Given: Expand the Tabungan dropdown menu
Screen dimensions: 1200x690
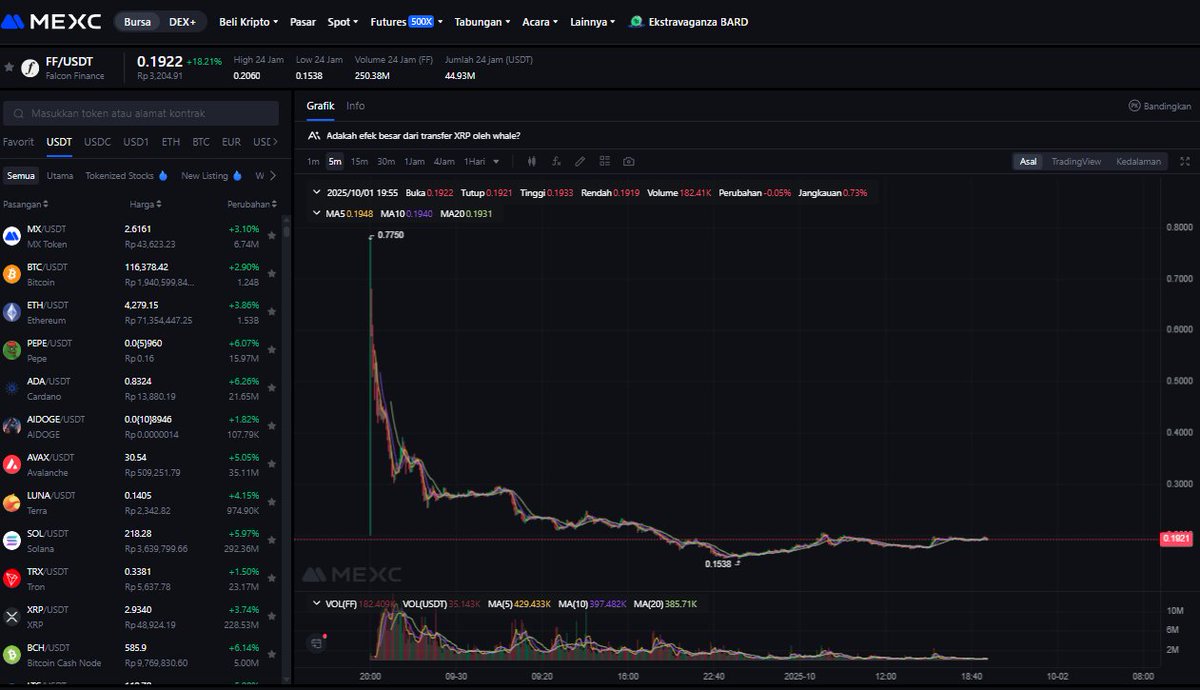Looking at the screenshot, I should 482,21.
